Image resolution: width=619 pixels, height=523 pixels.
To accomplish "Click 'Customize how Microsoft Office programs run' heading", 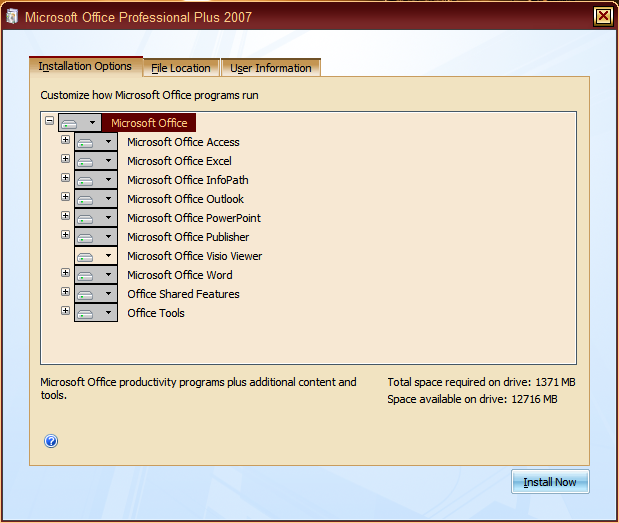I will point(149,95).
